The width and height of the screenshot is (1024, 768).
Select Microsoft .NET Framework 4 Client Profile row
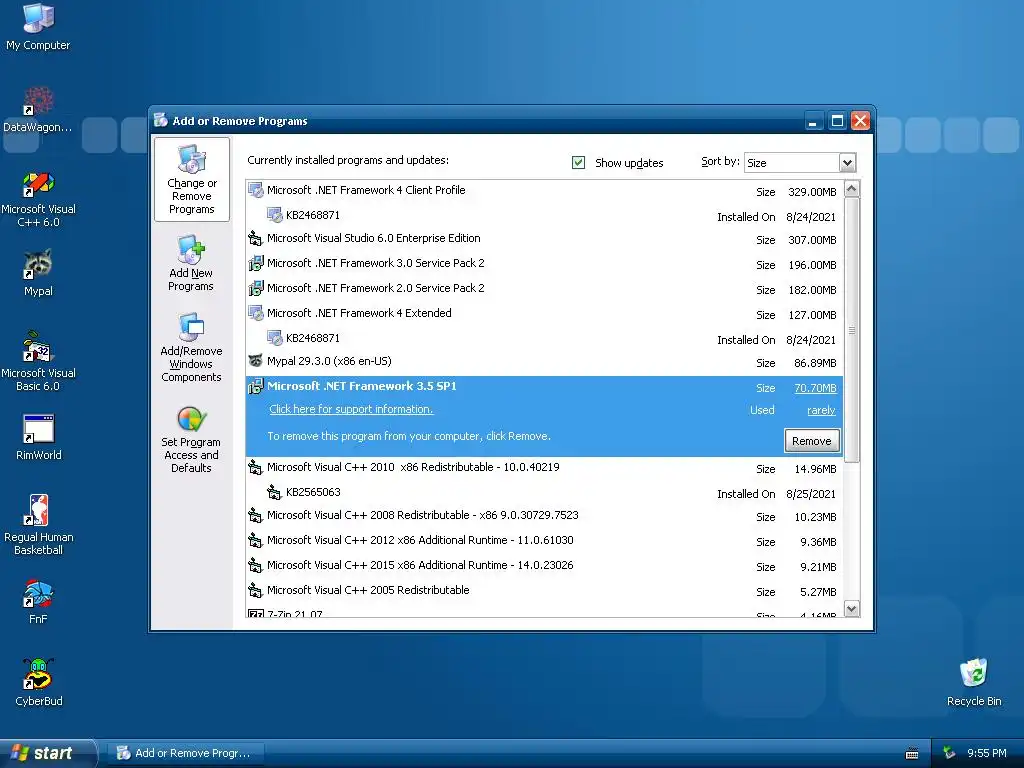(544, 191)
